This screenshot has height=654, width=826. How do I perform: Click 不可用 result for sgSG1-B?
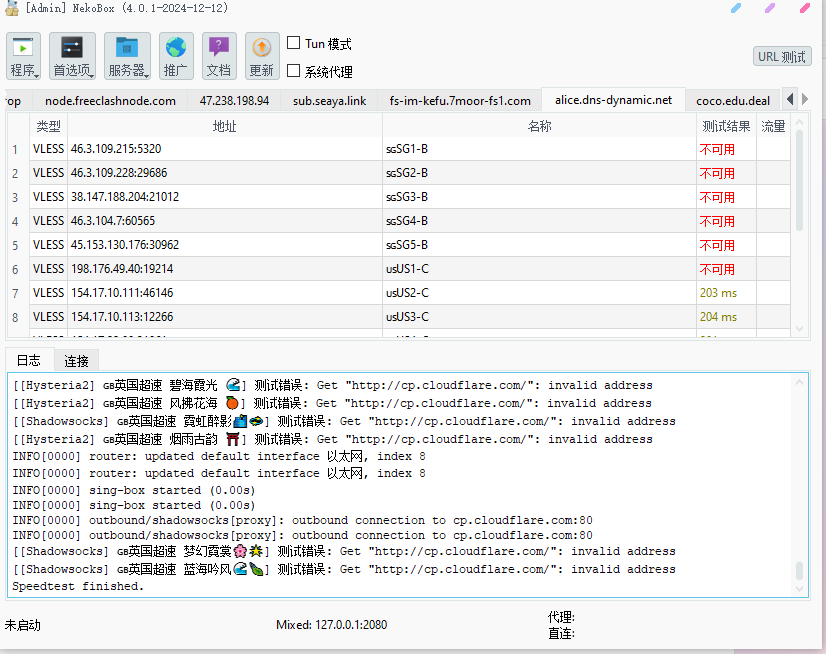(x=717, y=149)
